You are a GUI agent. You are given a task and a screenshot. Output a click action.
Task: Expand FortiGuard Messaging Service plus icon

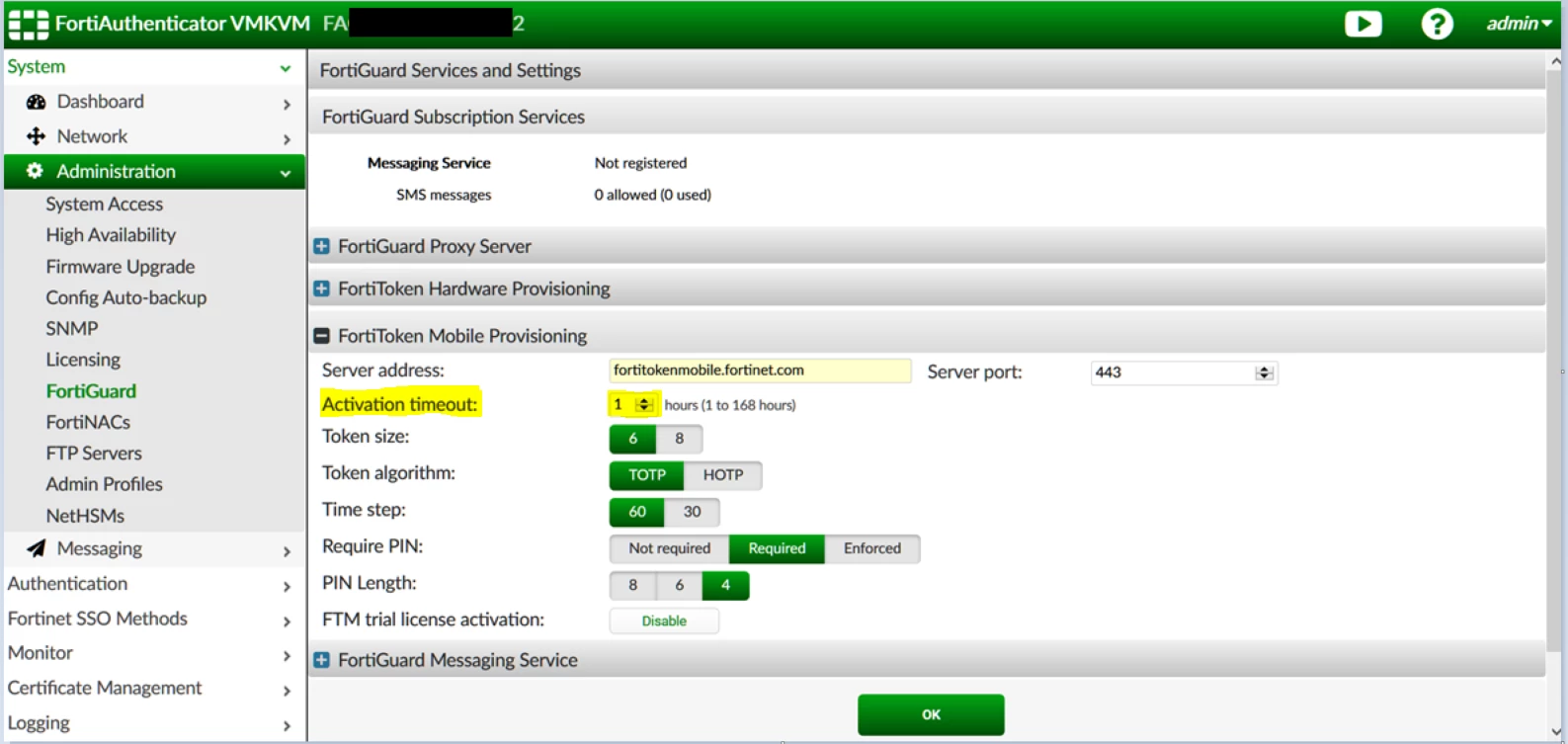tap(321, 660)
